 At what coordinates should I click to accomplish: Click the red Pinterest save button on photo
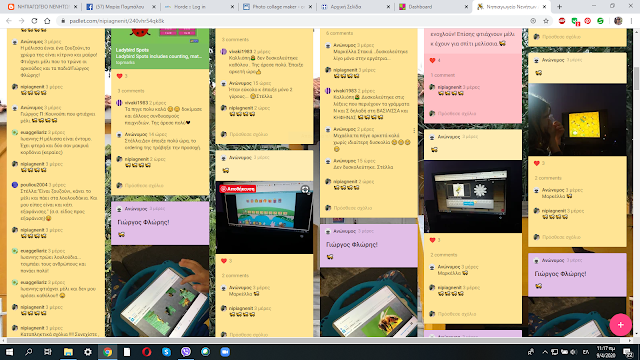click(238, 189)
